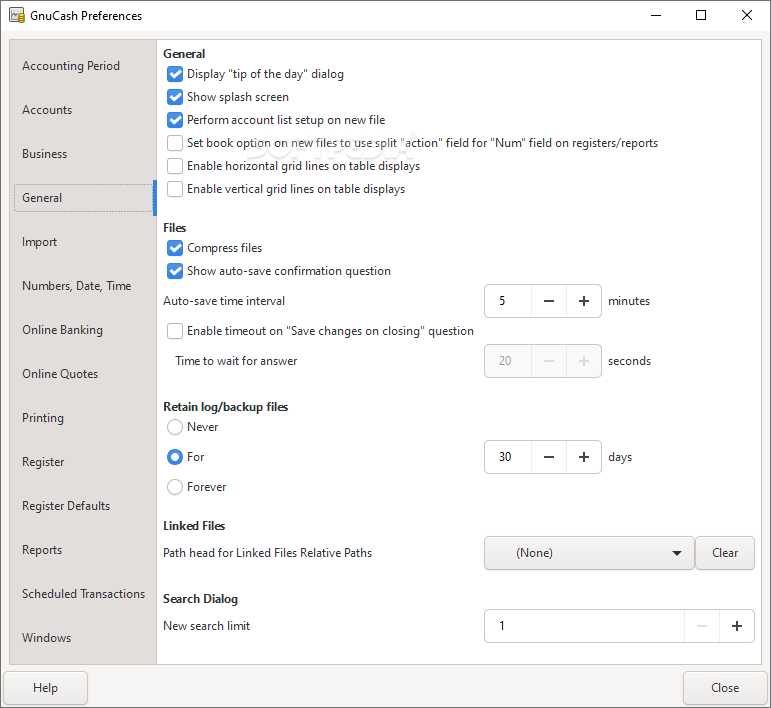The image size is (771, 708).
Task: Open the Online Quotes tab
Action: click(83, 374)
